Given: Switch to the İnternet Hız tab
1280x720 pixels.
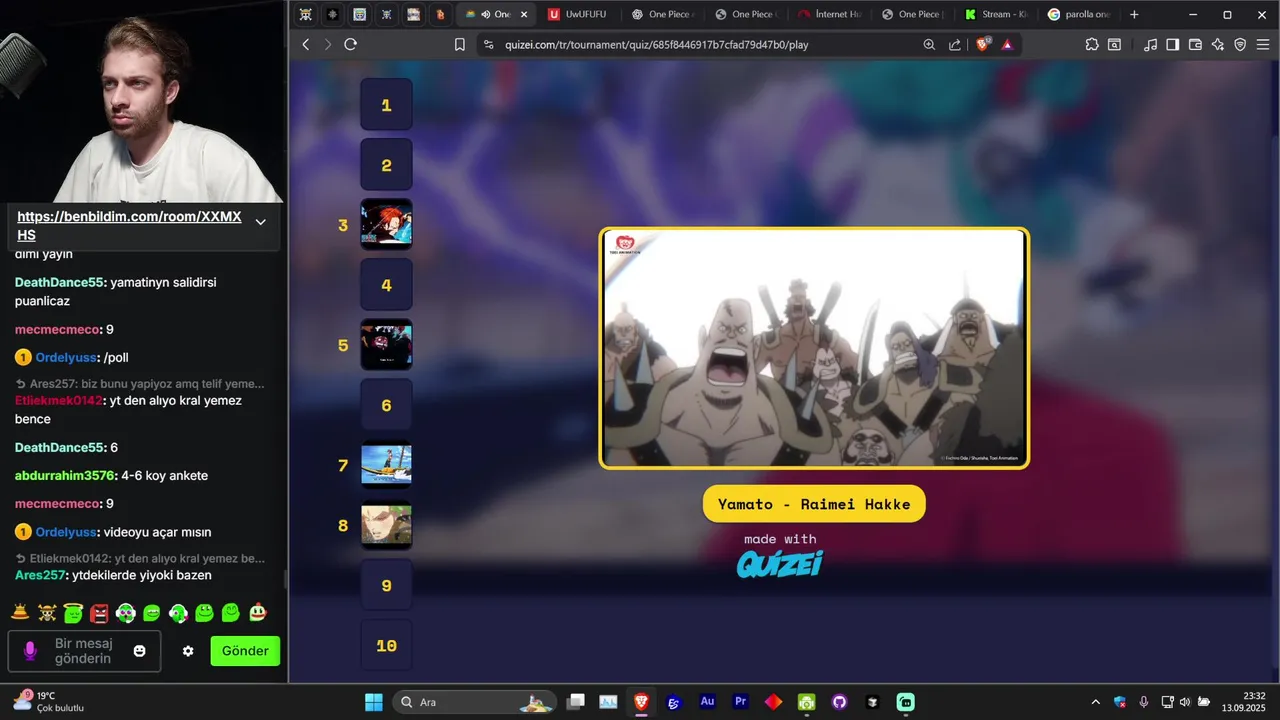Looking at the screenshot, I should [828, 14].
